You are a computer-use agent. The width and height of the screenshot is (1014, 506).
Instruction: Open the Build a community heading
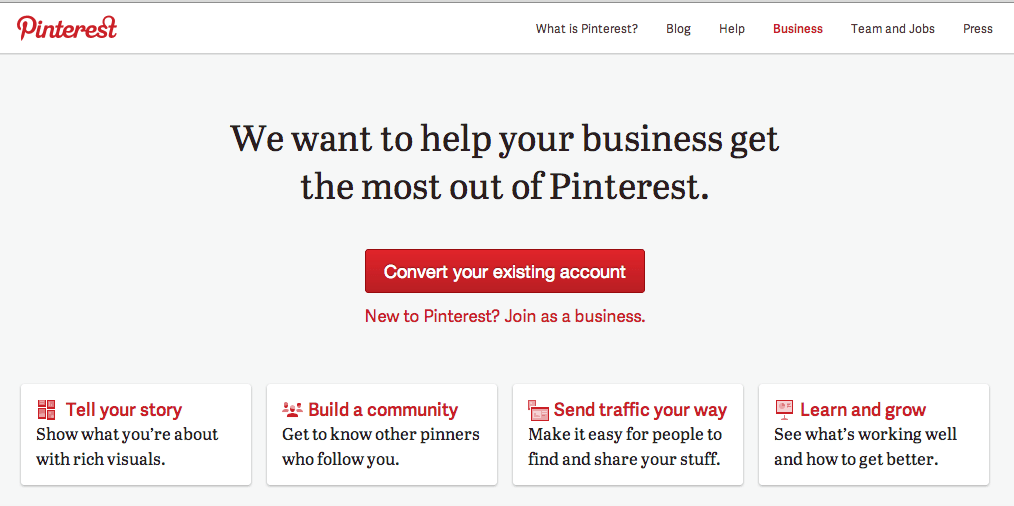(383, 410)
